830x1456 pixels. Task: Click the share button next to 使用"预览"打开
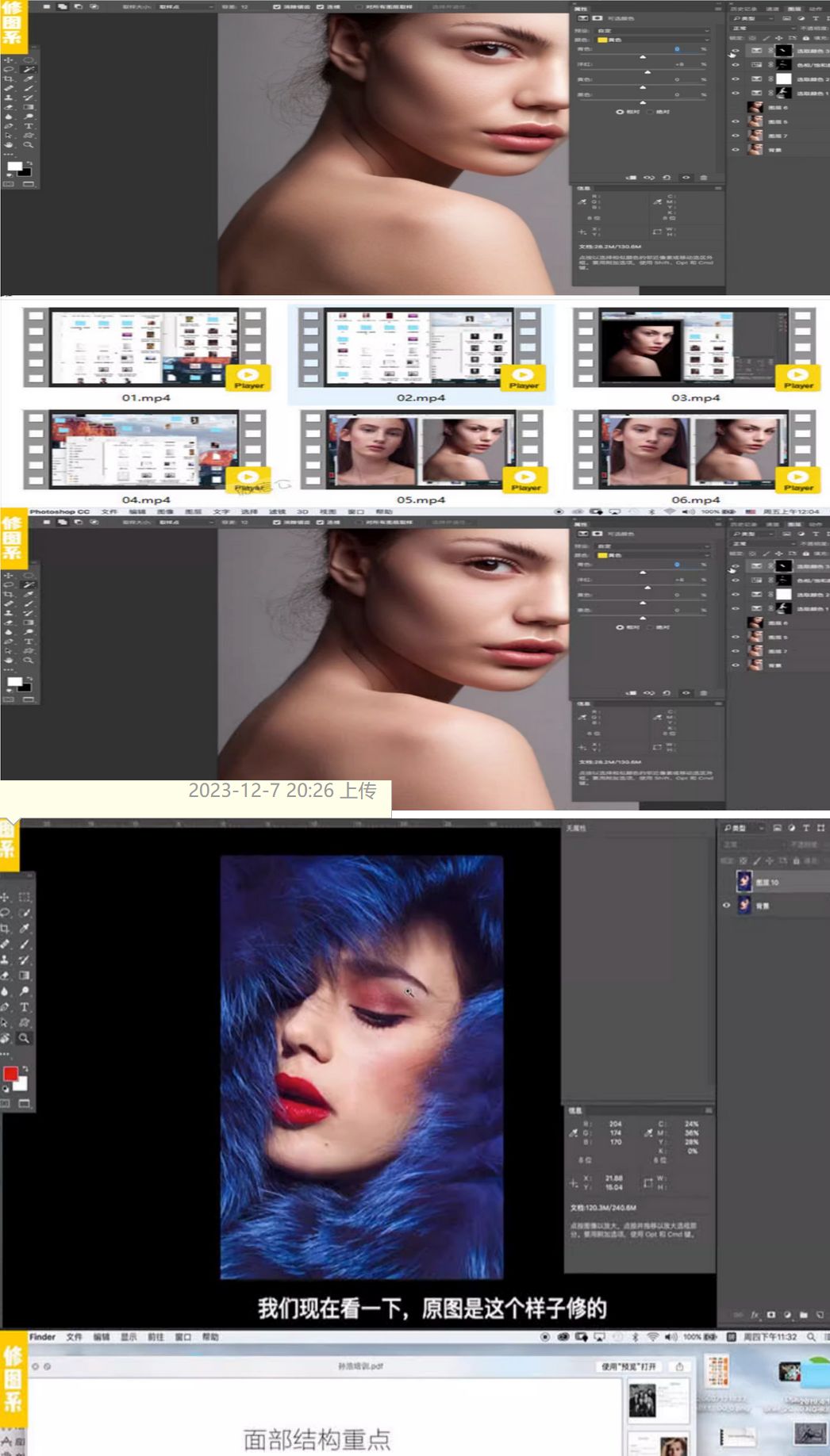pos(679,1366)
